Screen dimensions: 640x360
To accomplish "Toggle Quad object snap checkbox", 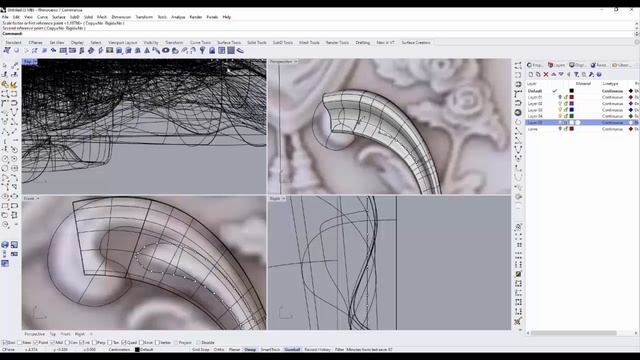I will pyautogui.click(x=124, y=343).
